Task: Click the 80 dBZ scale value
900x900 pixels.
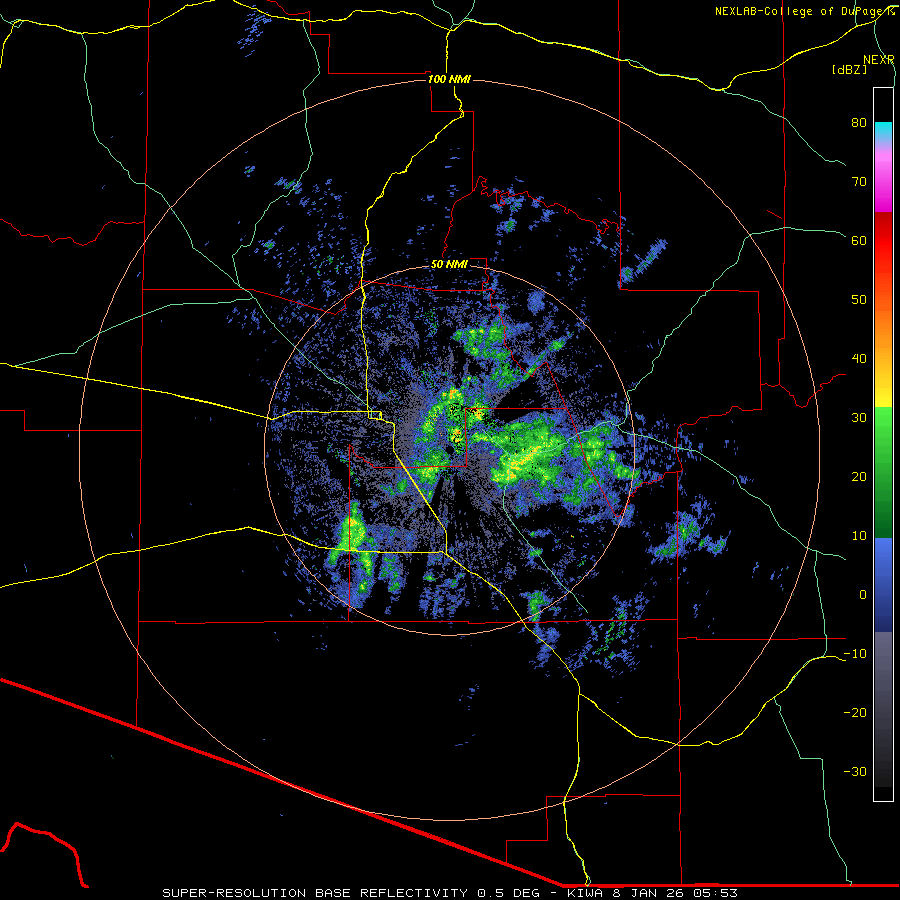Action: click(859, 123)
